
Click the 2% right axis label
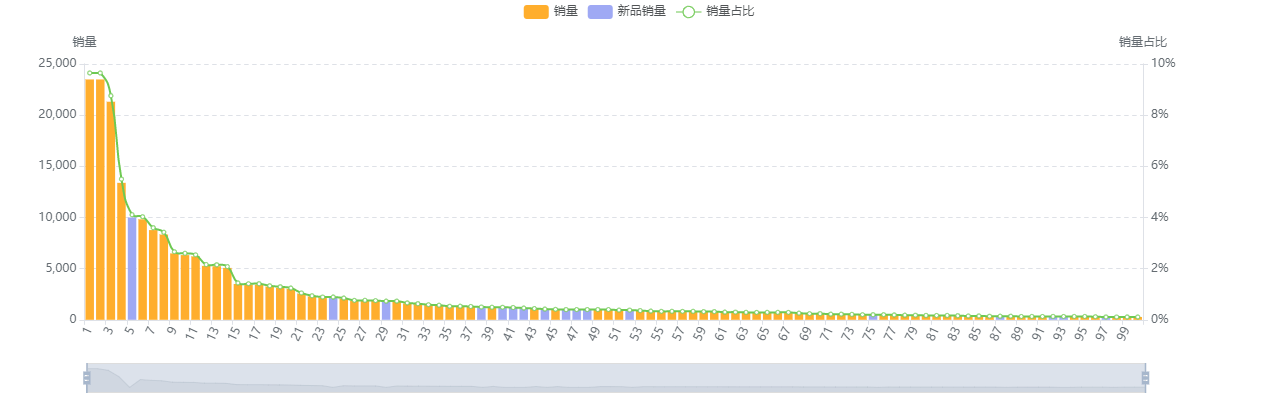pyautogui.click(x=1160, y=268)
